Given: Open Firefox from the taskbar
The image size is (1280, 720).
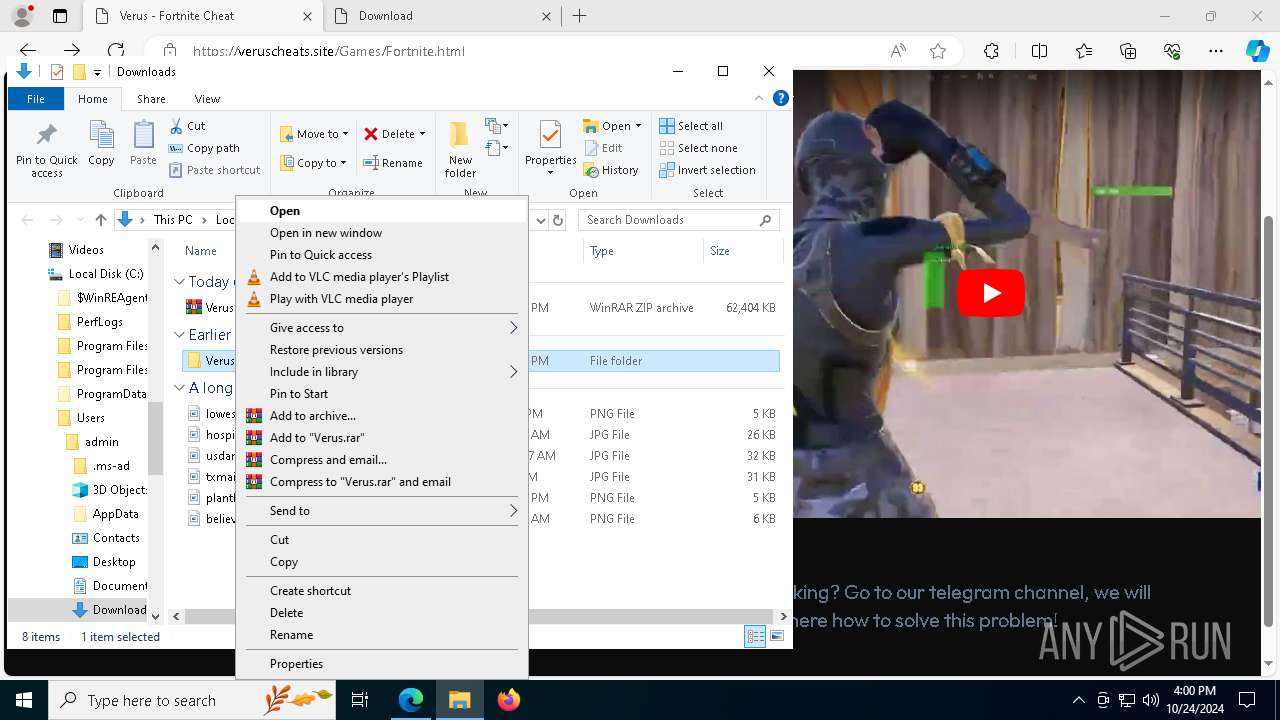Looking at the screenshot, I should [x=509, y=700].
